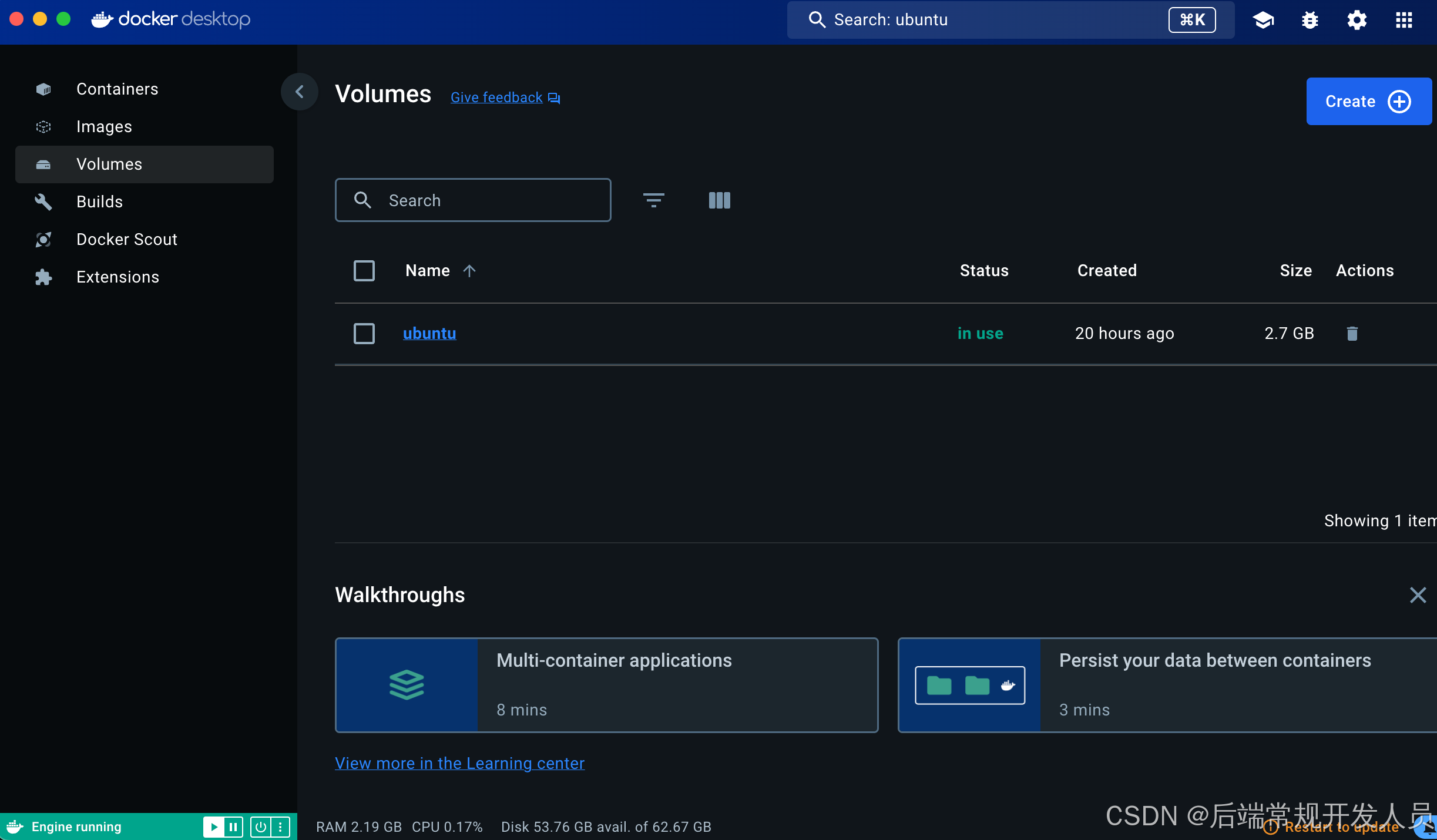Collapse the sidebar with the chevron button

tap(300, 92)
